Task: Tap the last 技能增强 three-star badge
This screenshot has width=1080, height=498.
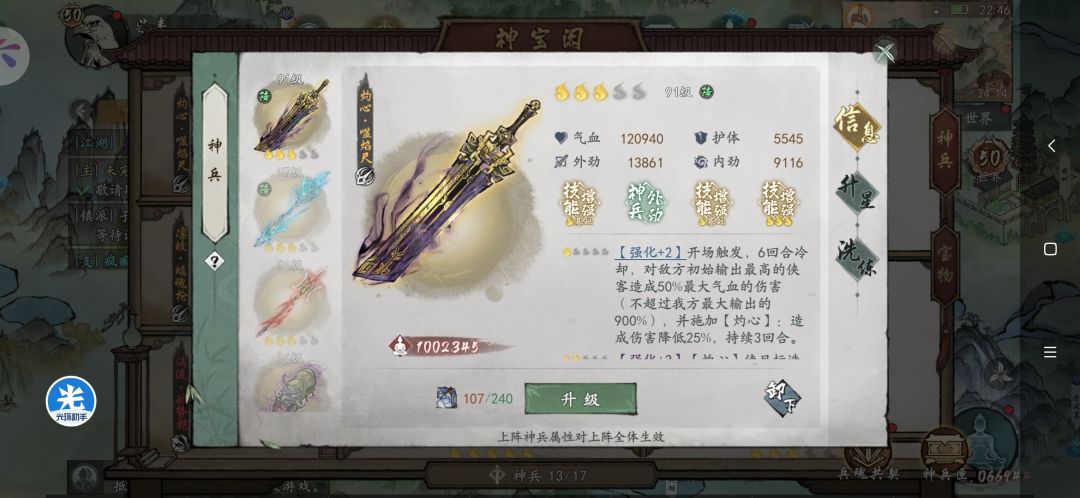Action: [x=780, y=204]
